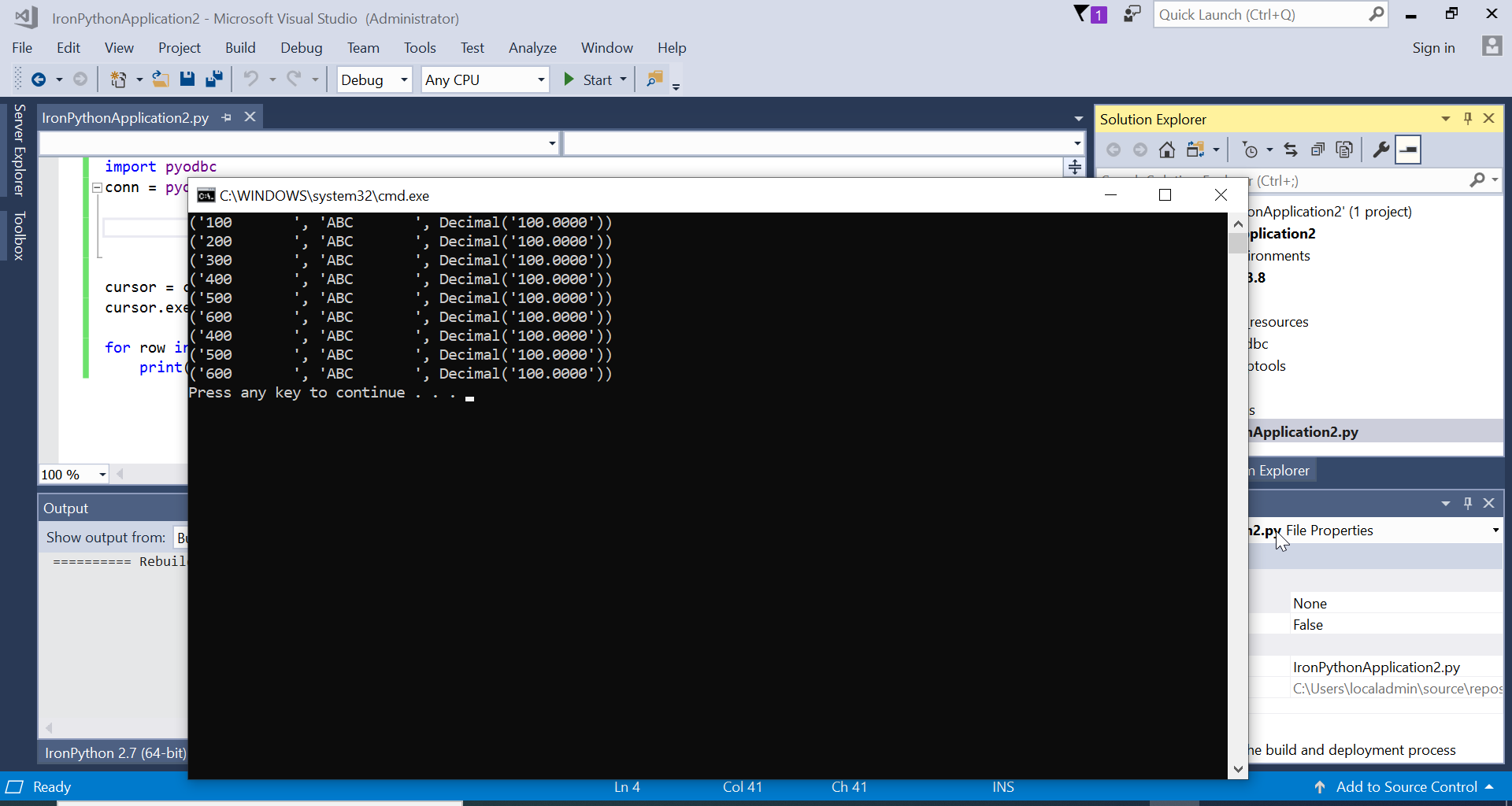Toggle Preview Selected Items in Solution Explorer
Viewport: 1512px width, 806px height.
(1408, 150)
